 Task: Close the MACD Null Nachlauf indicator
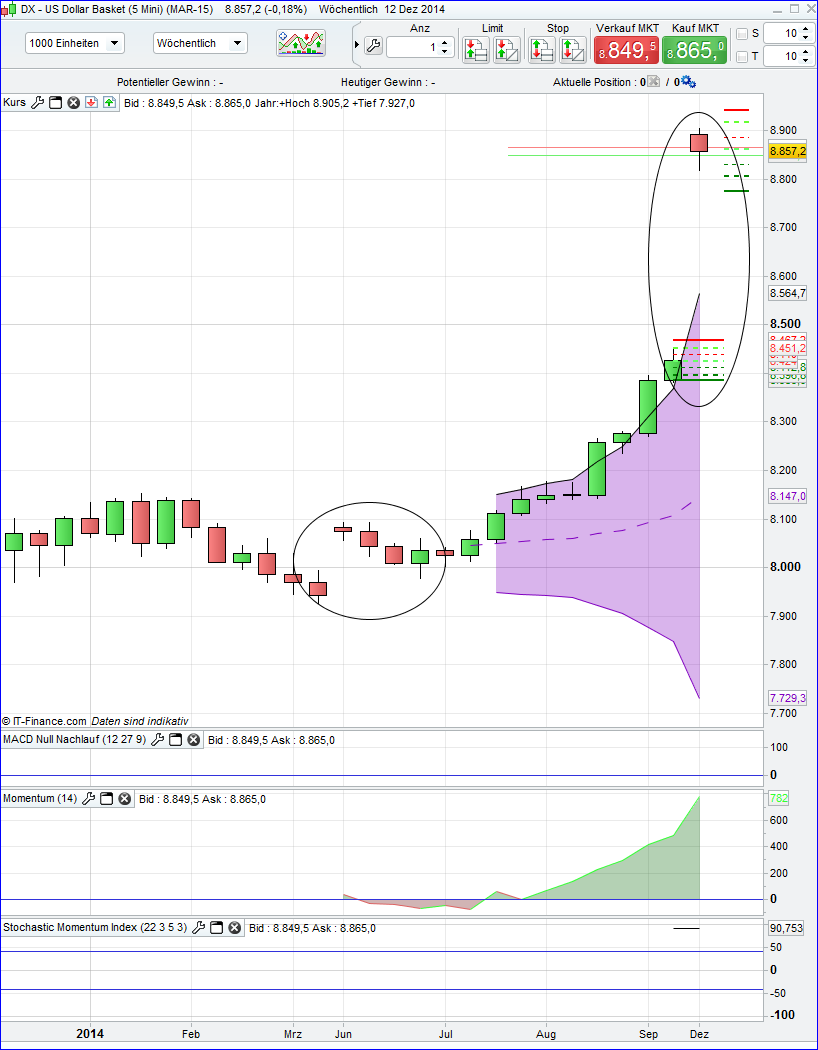pyautogui.click(x=193, y=739)
